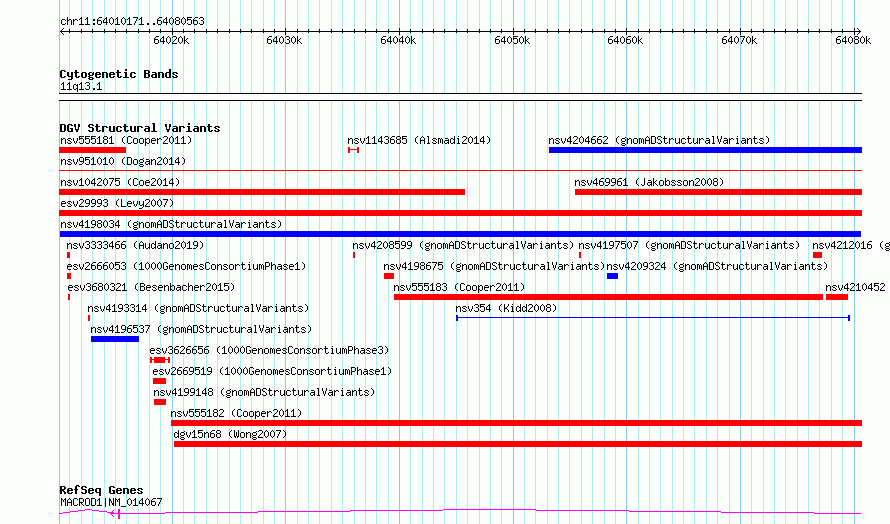Open the MACROD1|NM_014067 gene label

click(x=111, y=502)
